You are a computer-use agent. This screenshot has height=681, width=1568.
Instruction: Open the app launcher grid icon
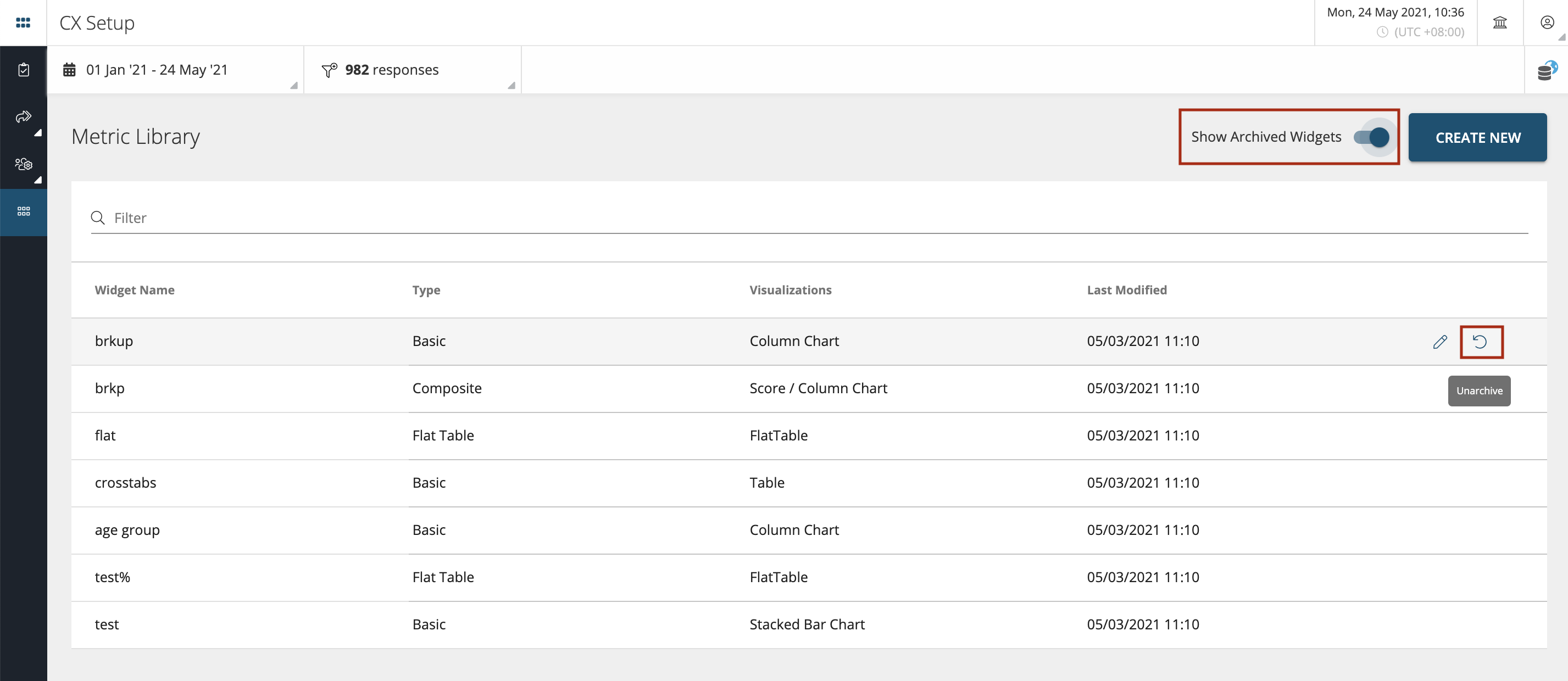pyautogui.click(x=23, y=23)
